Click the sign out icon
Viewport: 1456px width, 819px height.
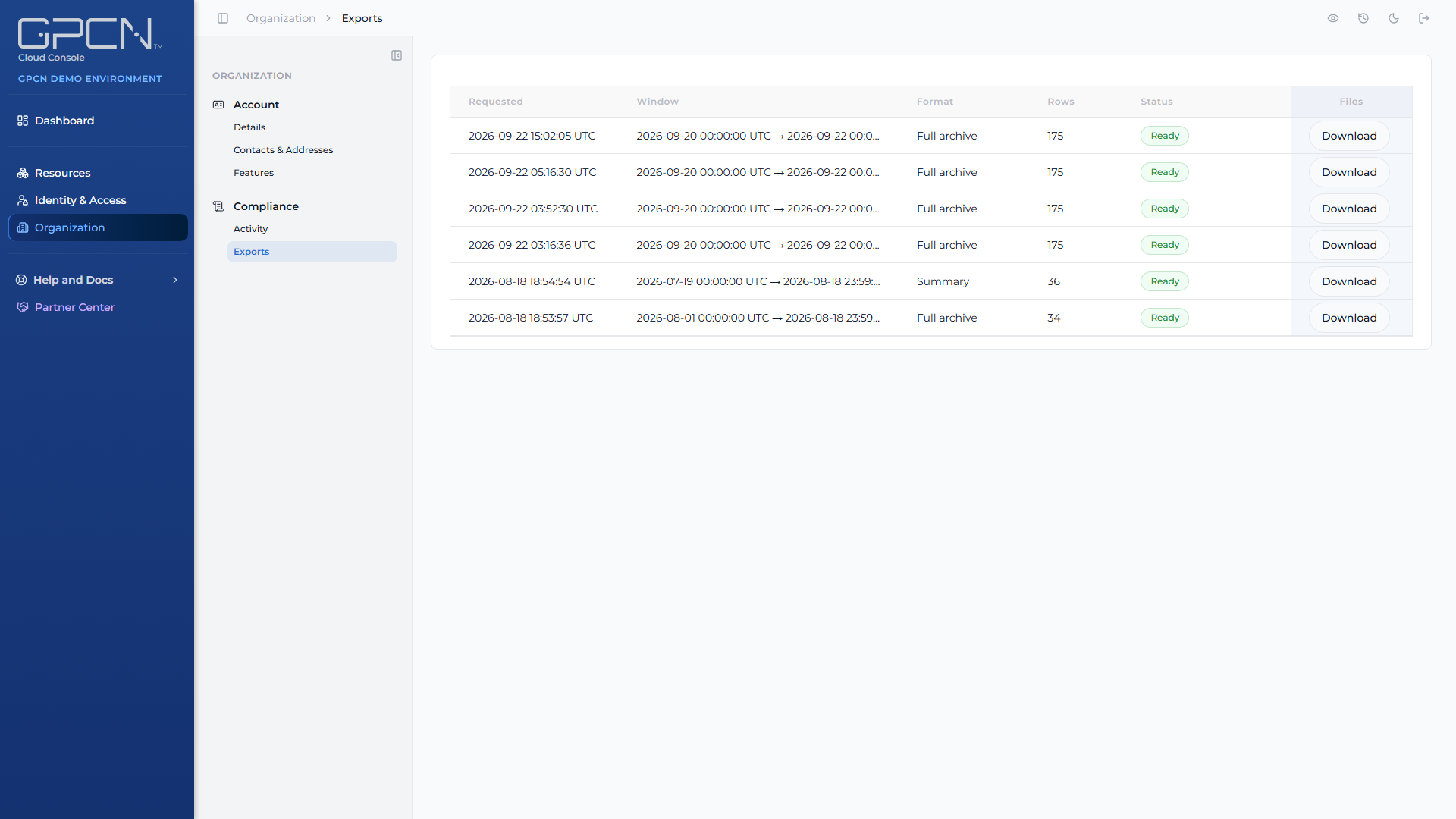point(1424,18)
